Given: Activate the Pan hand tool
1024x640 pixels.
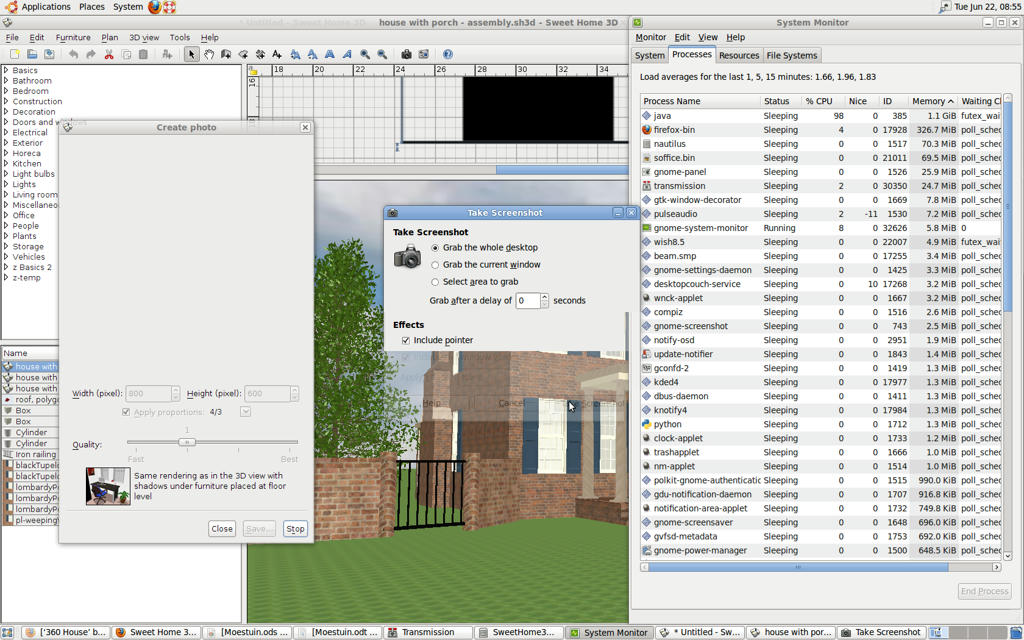Looking at the screenshot, I should pos(209,54).
